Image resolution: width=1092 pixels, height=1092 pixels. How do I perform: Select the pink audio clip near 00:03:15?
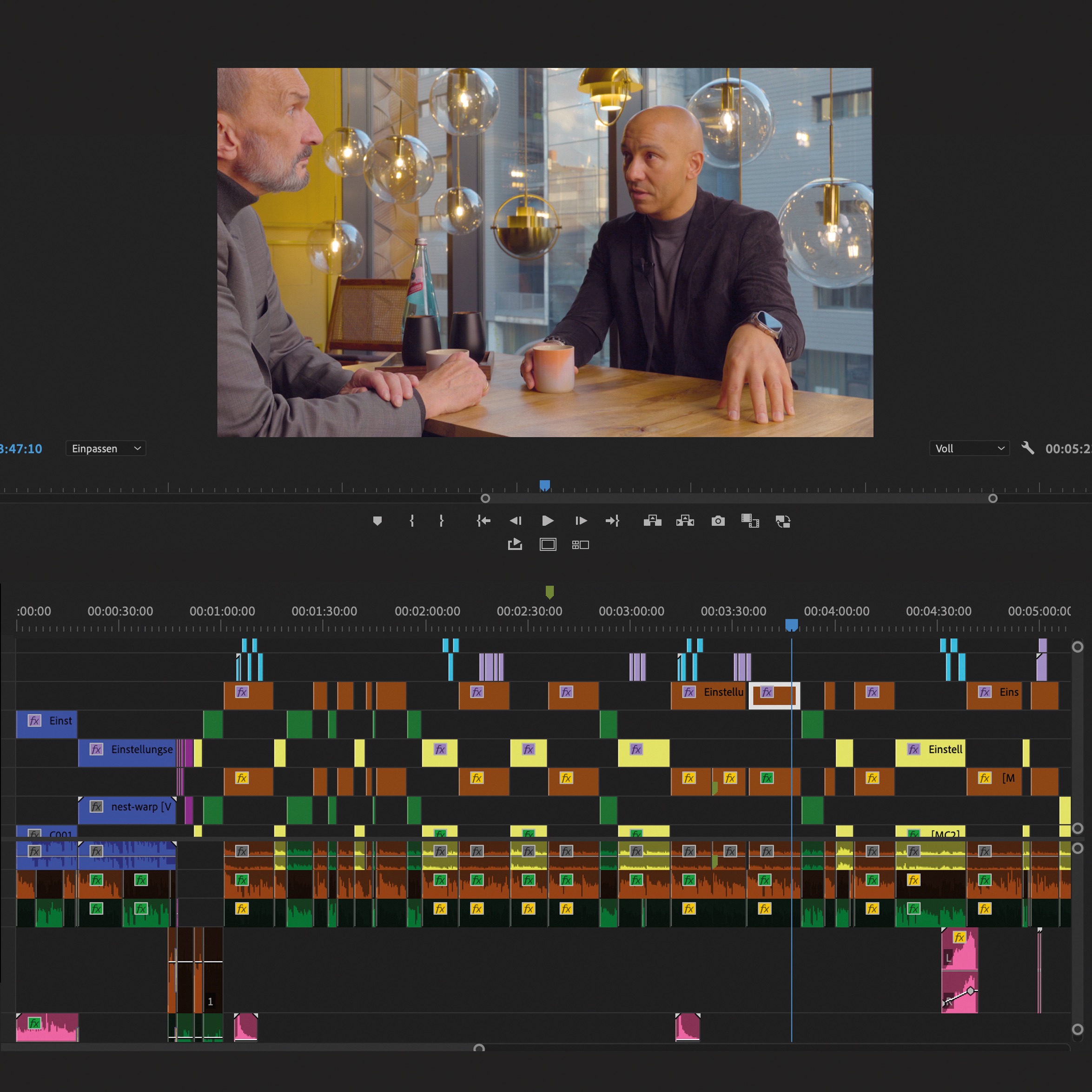click(x=688, y=1027)
